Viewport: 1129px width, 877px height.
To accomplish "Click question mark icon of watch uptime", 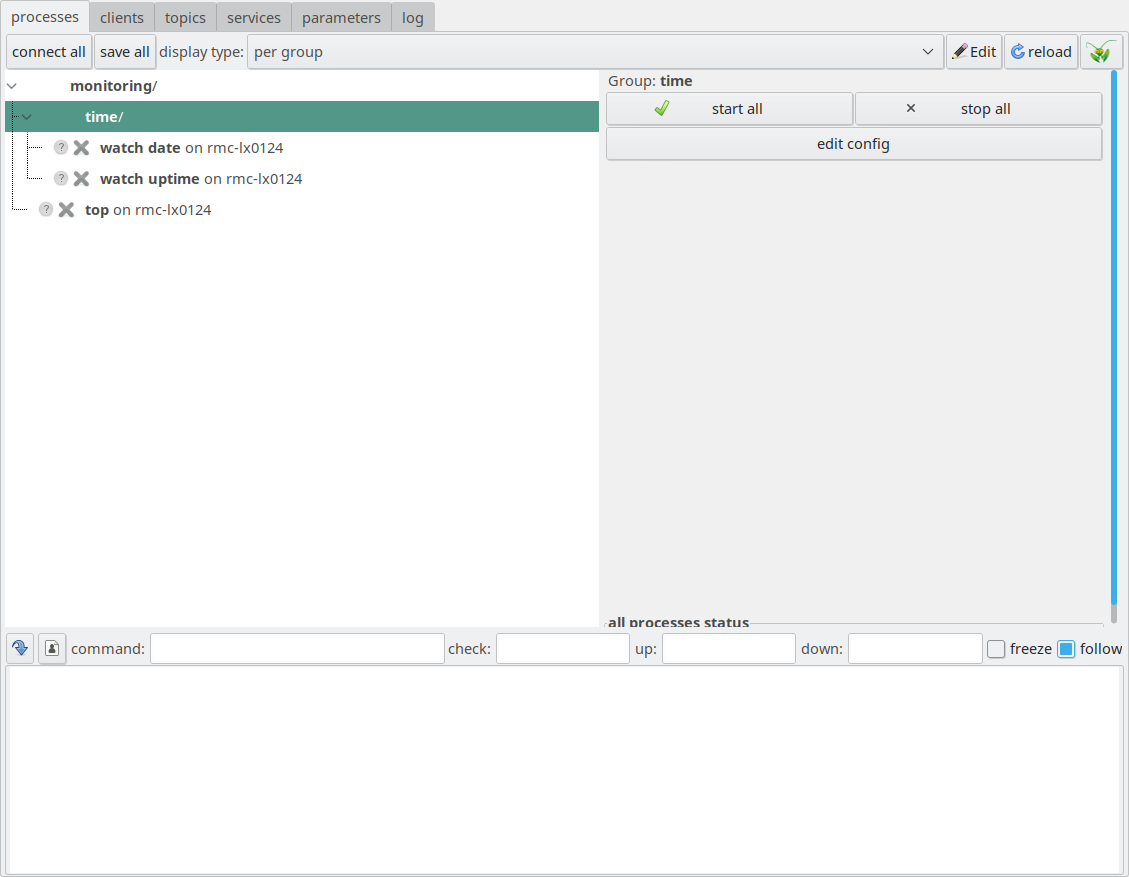I will click(61, 179).
